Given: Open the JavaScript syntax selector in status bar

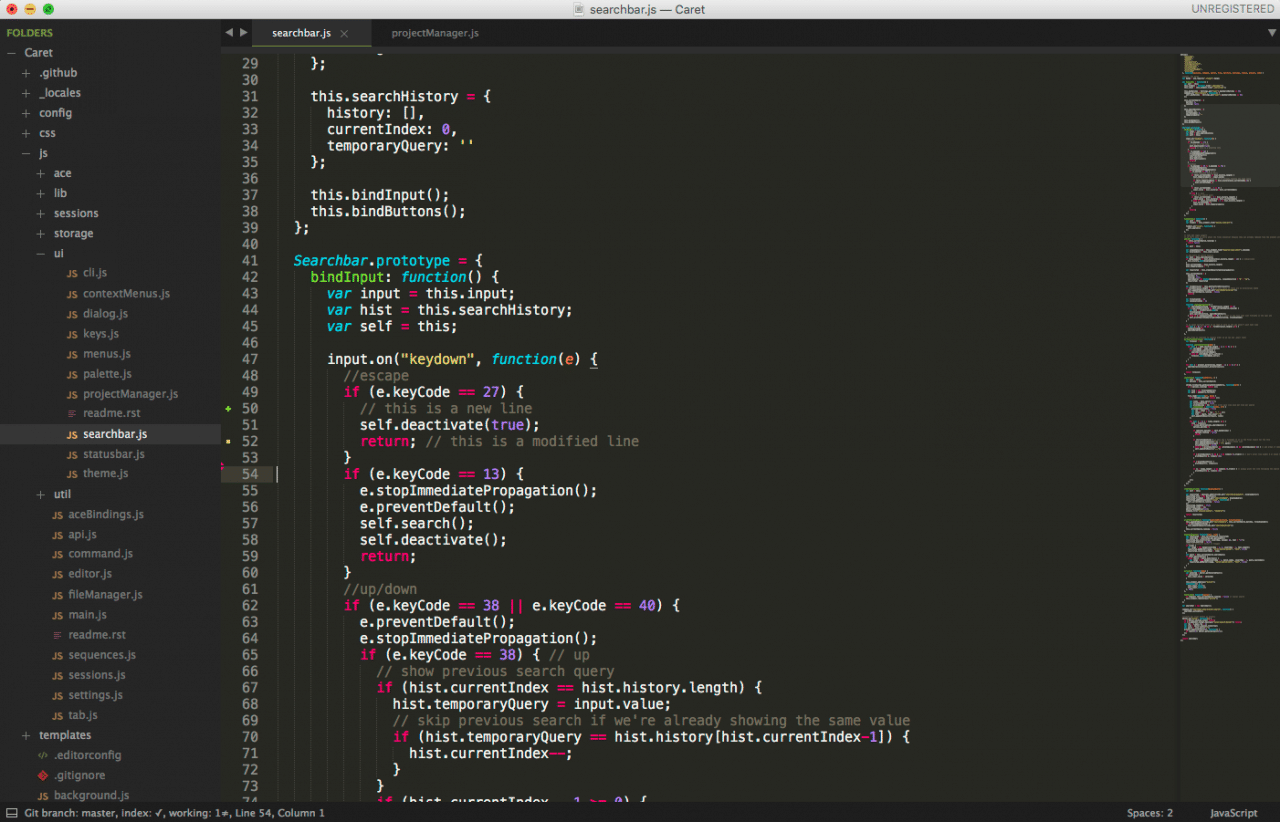Looking at the screenshot, I should (1233, 813).
